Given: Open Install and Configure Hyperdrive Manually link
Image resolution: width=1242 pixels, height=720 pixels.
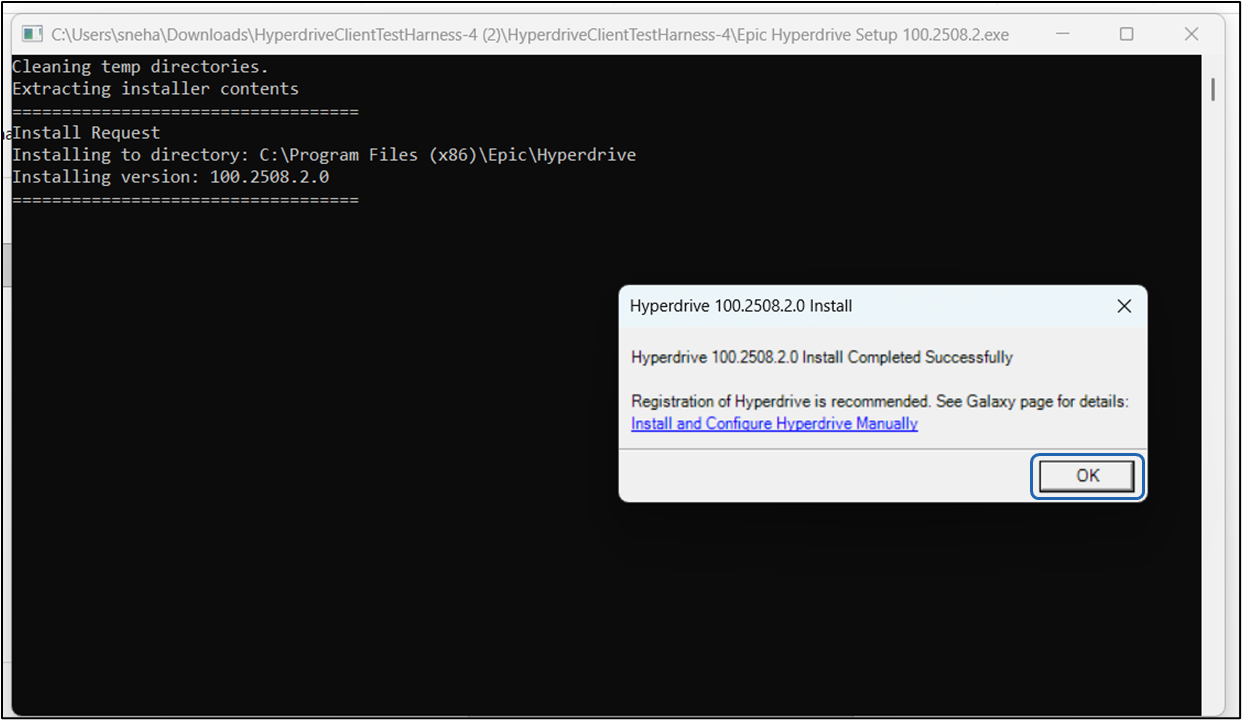Looking at the screenshot, I should point(774,423).
